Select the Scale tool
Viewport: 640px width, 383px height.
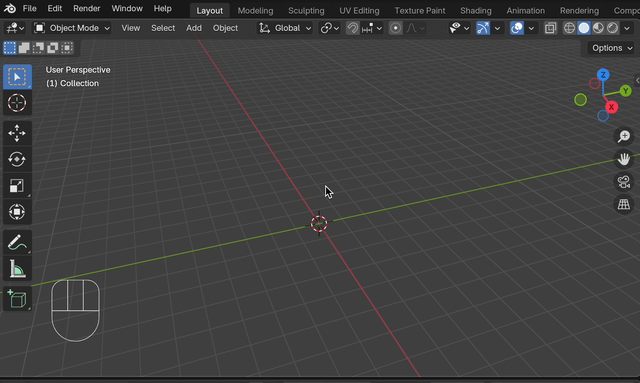(x=17, y=186)
